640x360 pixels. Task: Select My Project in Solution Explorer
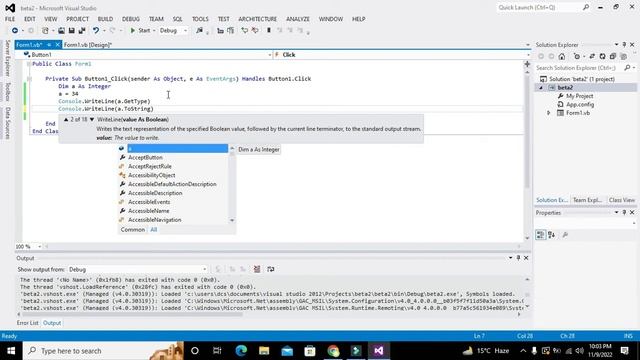(579, 96)
